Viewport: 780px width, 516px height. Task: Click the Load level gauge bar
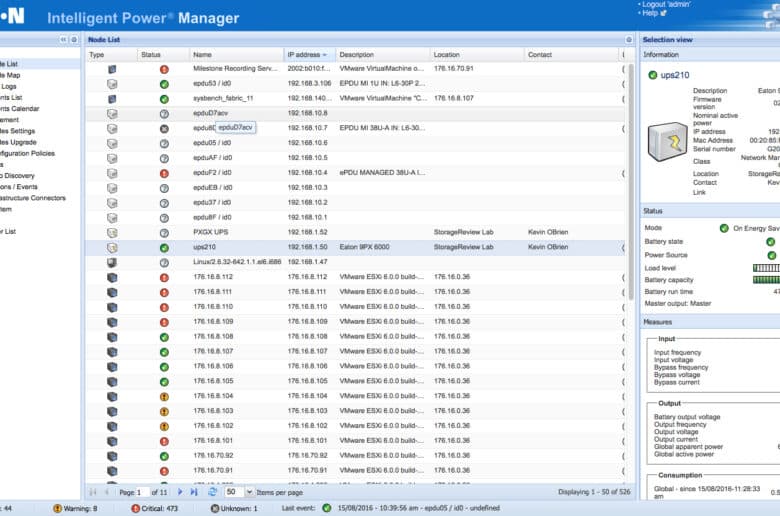point(766,268)
